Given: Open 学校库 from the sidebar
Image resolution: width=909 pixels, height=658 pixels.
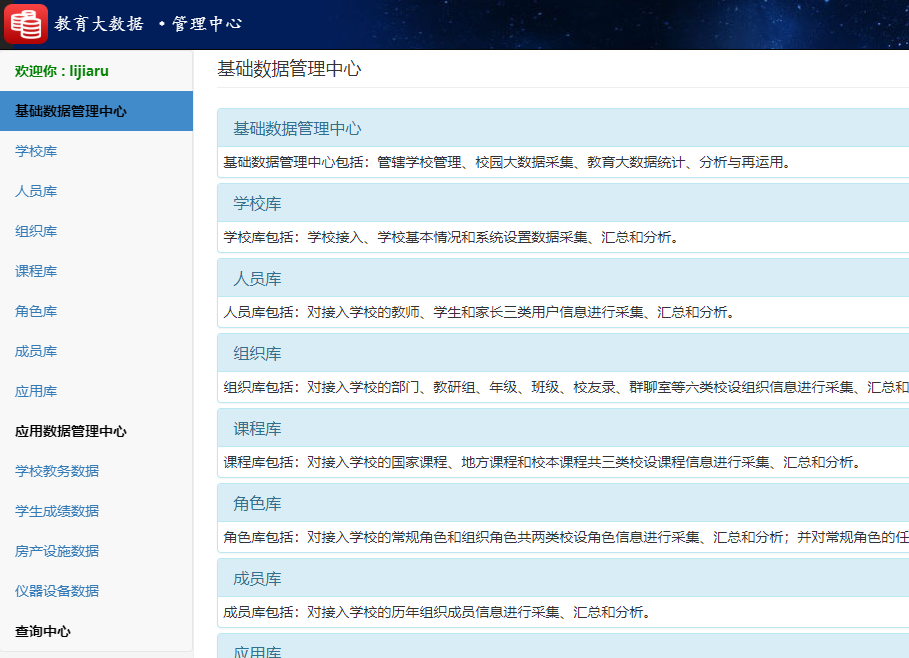Looking at the screenshot, I should point(35,151).
